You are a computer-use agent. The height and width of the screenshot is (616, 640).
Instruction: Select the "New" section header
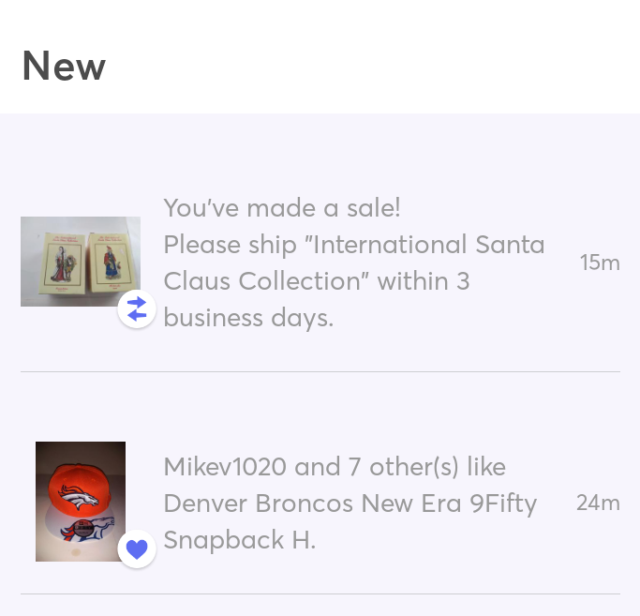tap(64, 66)
